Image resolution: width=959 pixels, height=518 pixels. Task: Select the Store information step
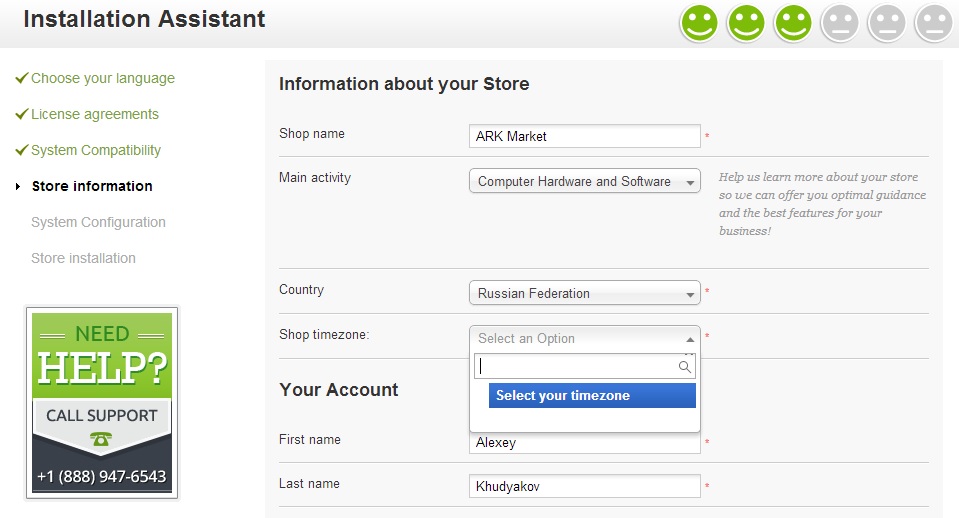(92, 186)
